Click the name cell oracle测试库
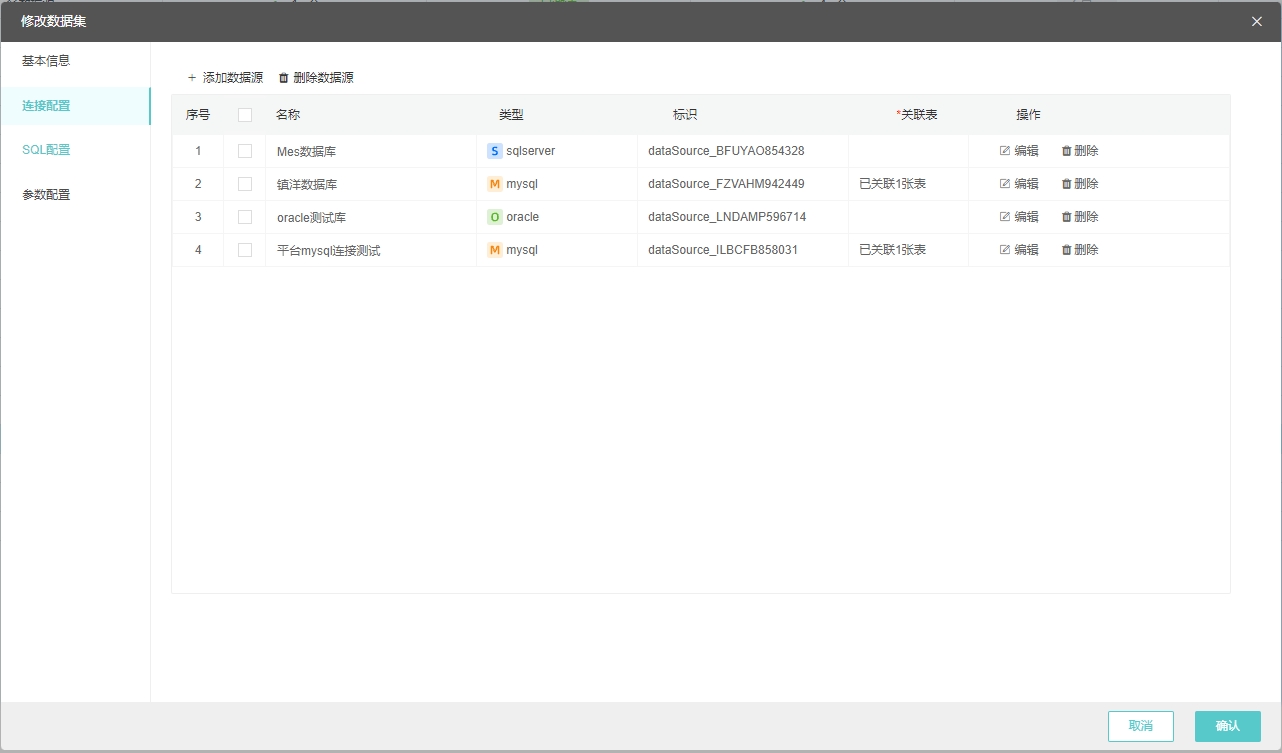Image resolution: width=1282 pixels, height=753 pixels. coord(312,218)
